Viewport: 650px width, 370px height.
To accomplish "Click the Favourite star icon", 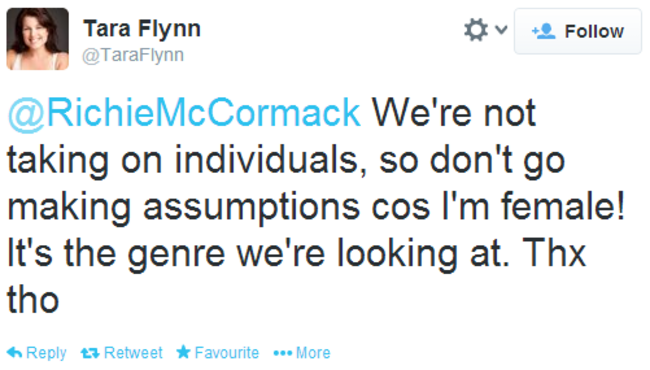I will point(183,352).
